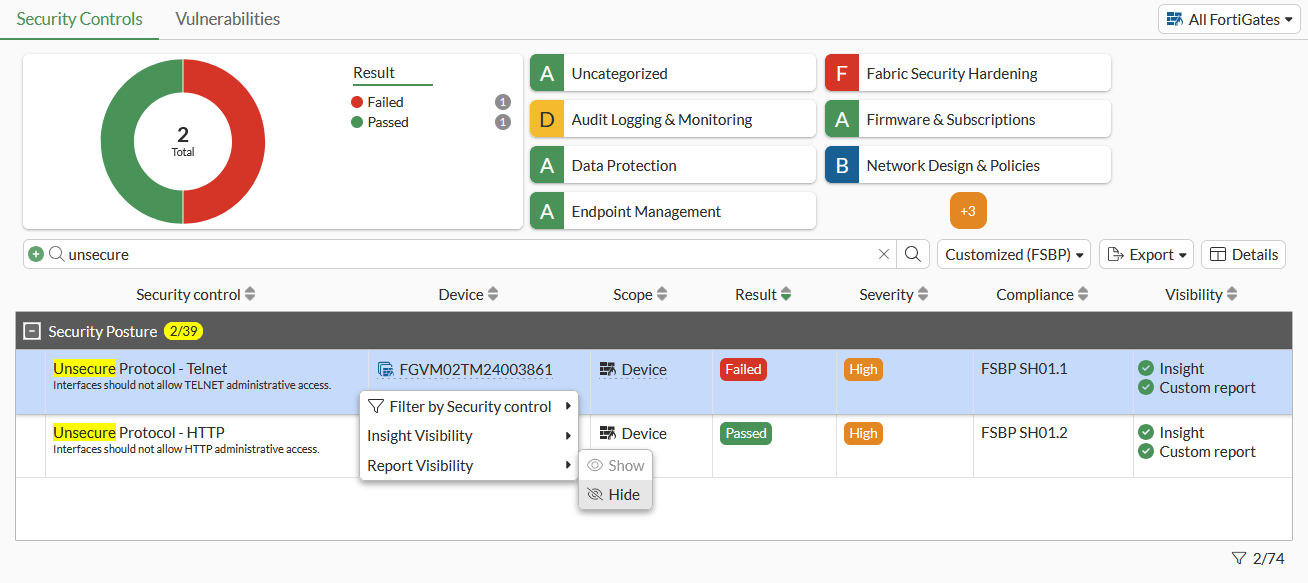Click the magnifier search icon
Screen dimensions: 1308x583
tap(911, 254)
